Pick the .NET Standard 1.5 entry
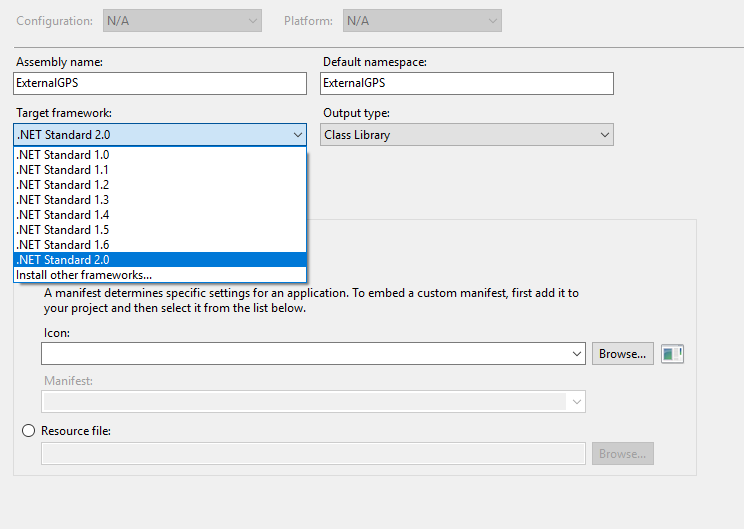The image size is (744, 529). pyautogui.click(x=62, y=230)
